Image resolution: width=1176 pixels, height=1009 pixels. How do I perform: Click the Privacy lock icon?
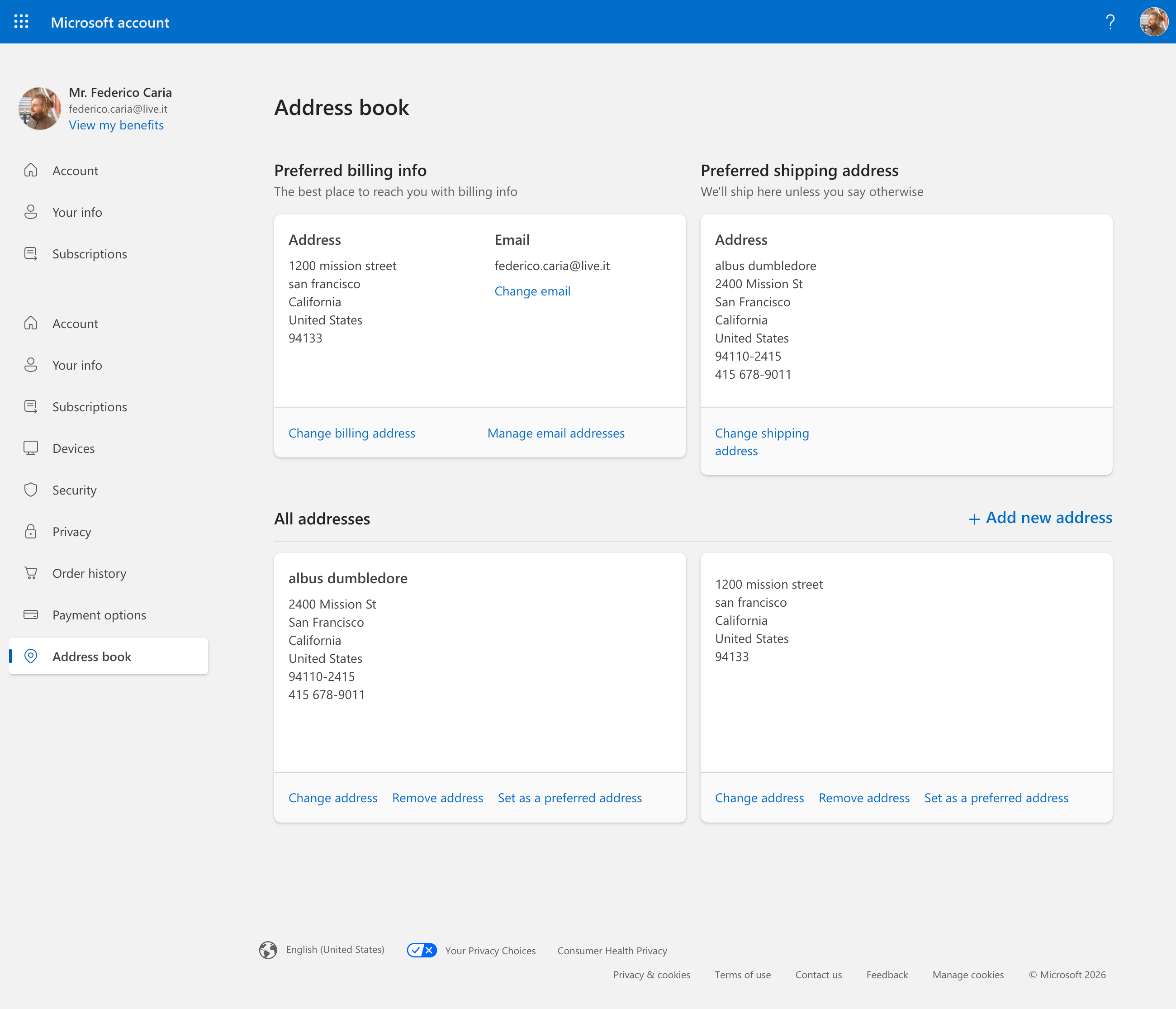(31, 532)
